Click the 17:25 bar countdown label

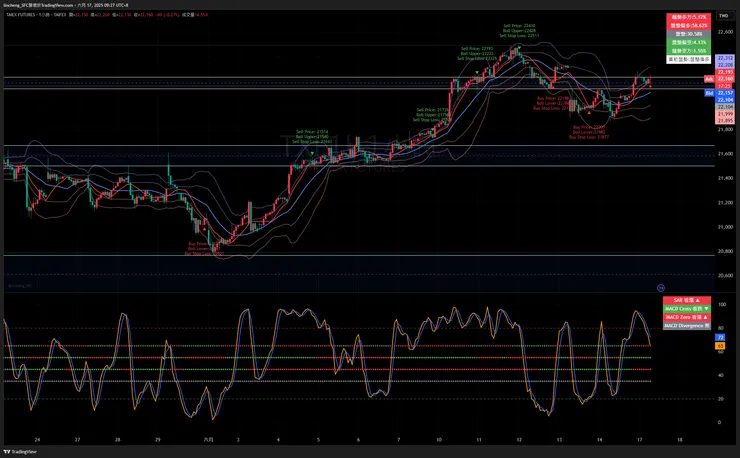click(725, 86)
